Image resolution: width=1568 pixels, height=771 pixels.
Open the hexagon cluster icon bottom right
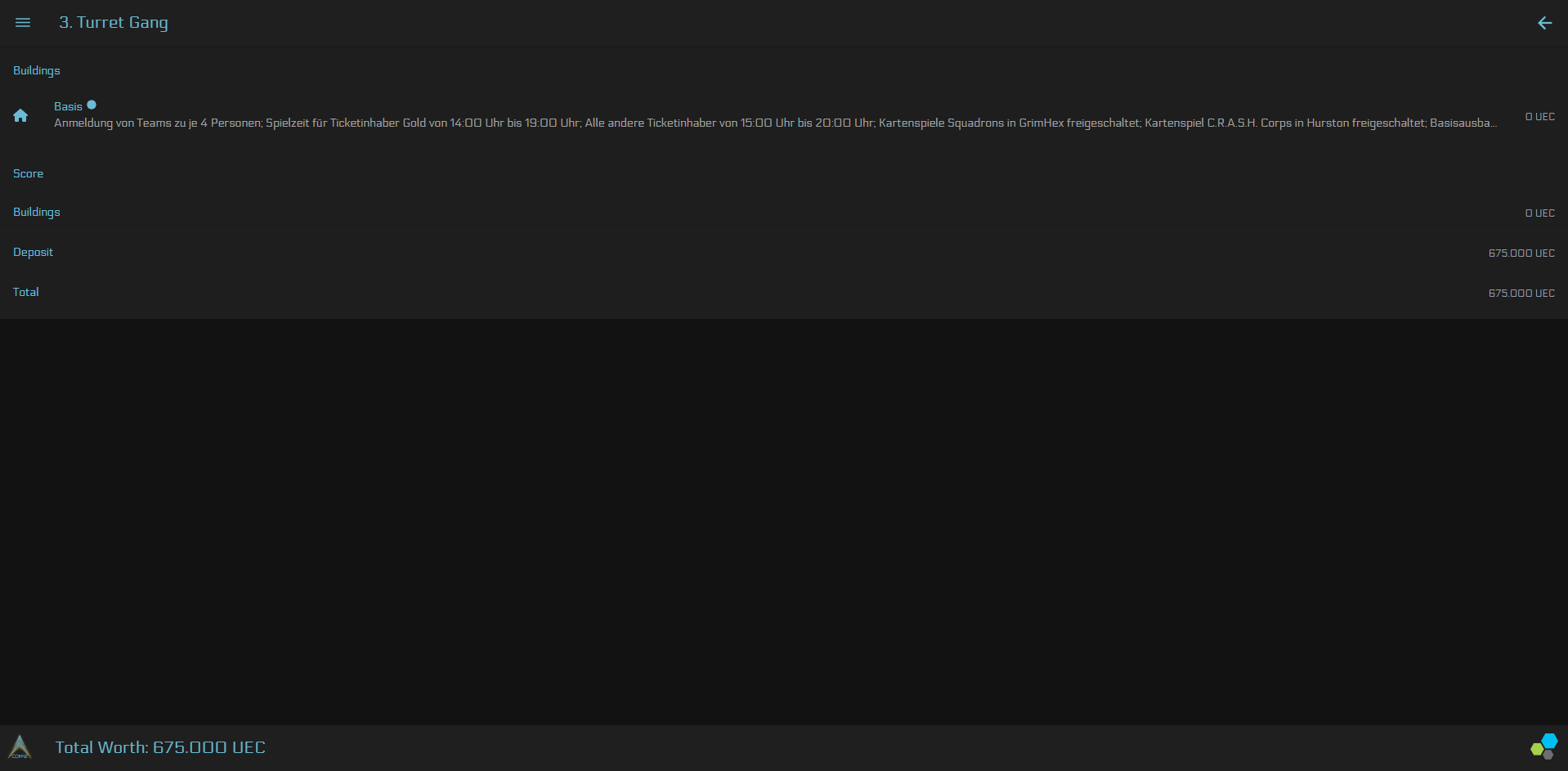[x=1545, y=746]
